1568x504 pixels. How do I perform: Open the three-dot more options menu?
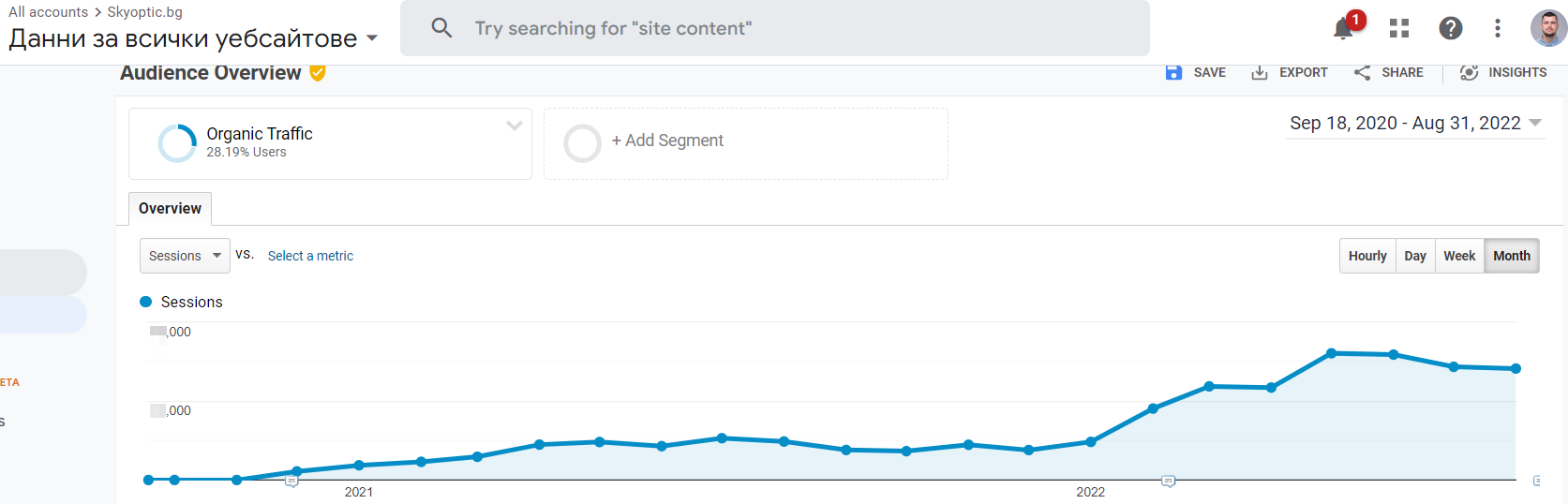click(x=1498, y=29)
